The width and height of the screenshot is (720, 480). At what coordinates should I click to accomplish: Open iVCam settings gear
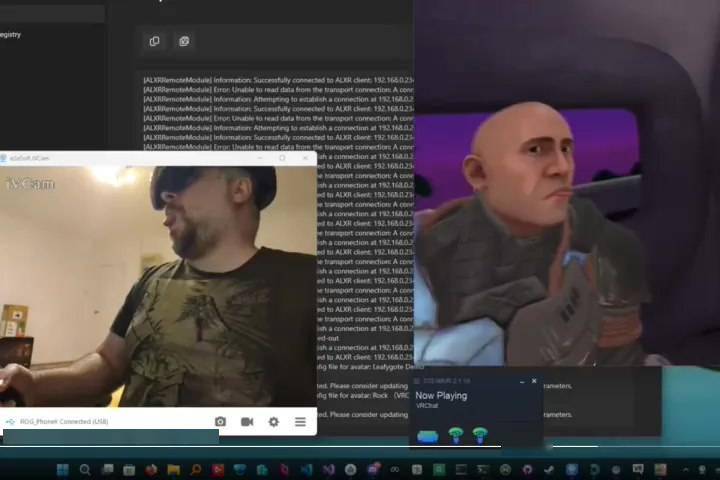point(274,421)
